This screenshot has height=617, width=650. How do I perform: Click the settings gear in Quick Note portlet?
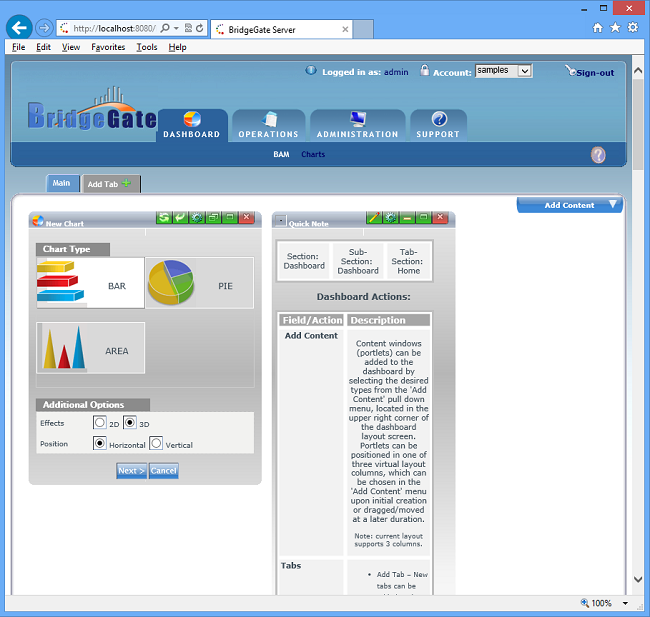click(x=390, y=217)
